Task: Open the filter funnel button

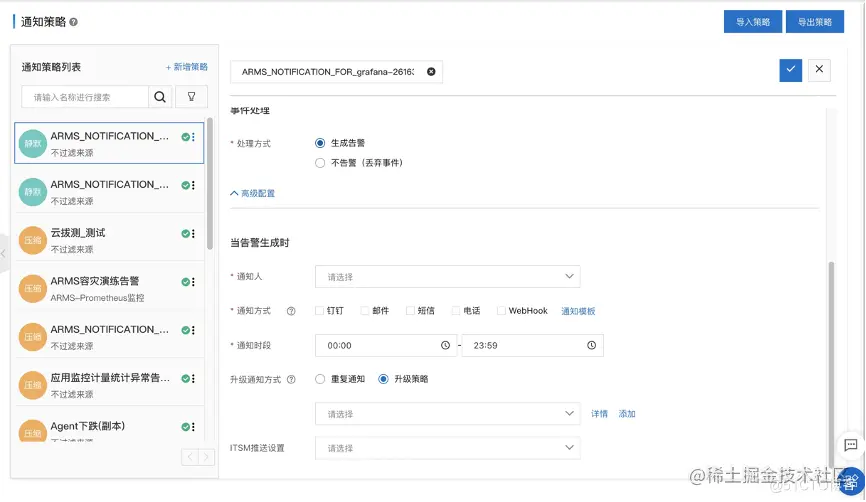Action: (x=191, y=97)
